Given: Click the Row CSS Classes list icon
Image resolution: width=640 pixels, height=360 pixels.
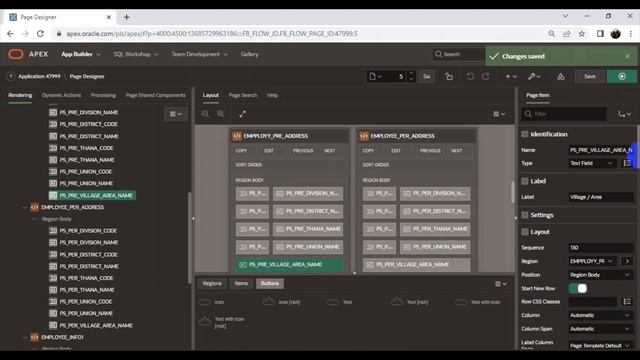Looking at the screenshot, I should (x=627, y=302).
